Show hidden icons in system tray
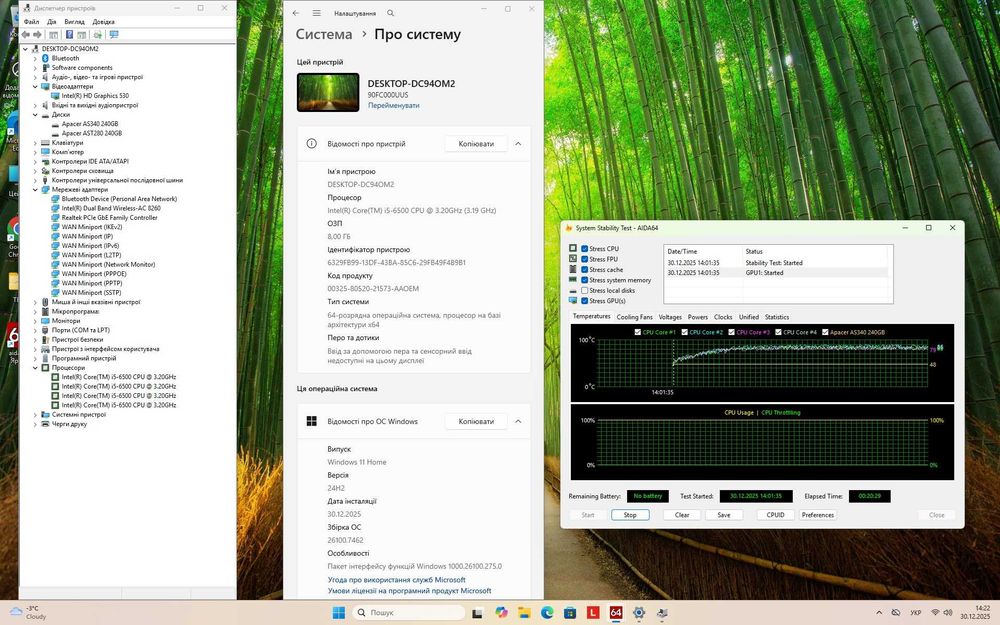 [879, 612]
